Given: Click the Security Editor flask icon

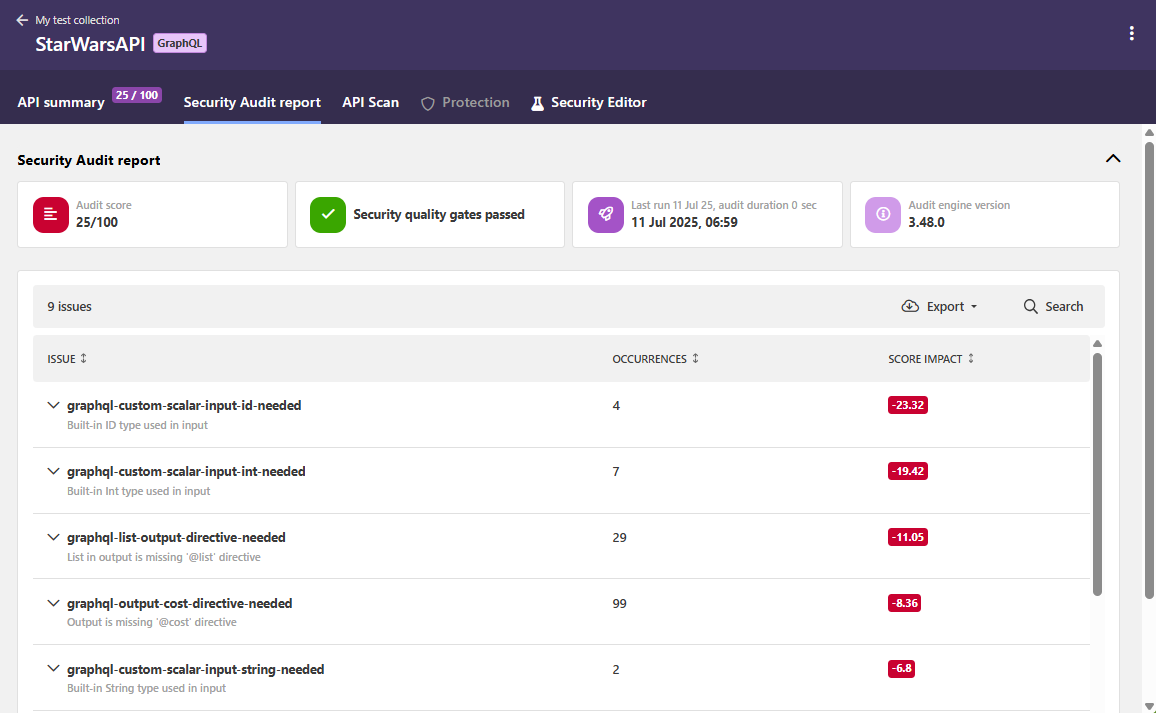Looking at the screenshot, I should click(537, 103).
